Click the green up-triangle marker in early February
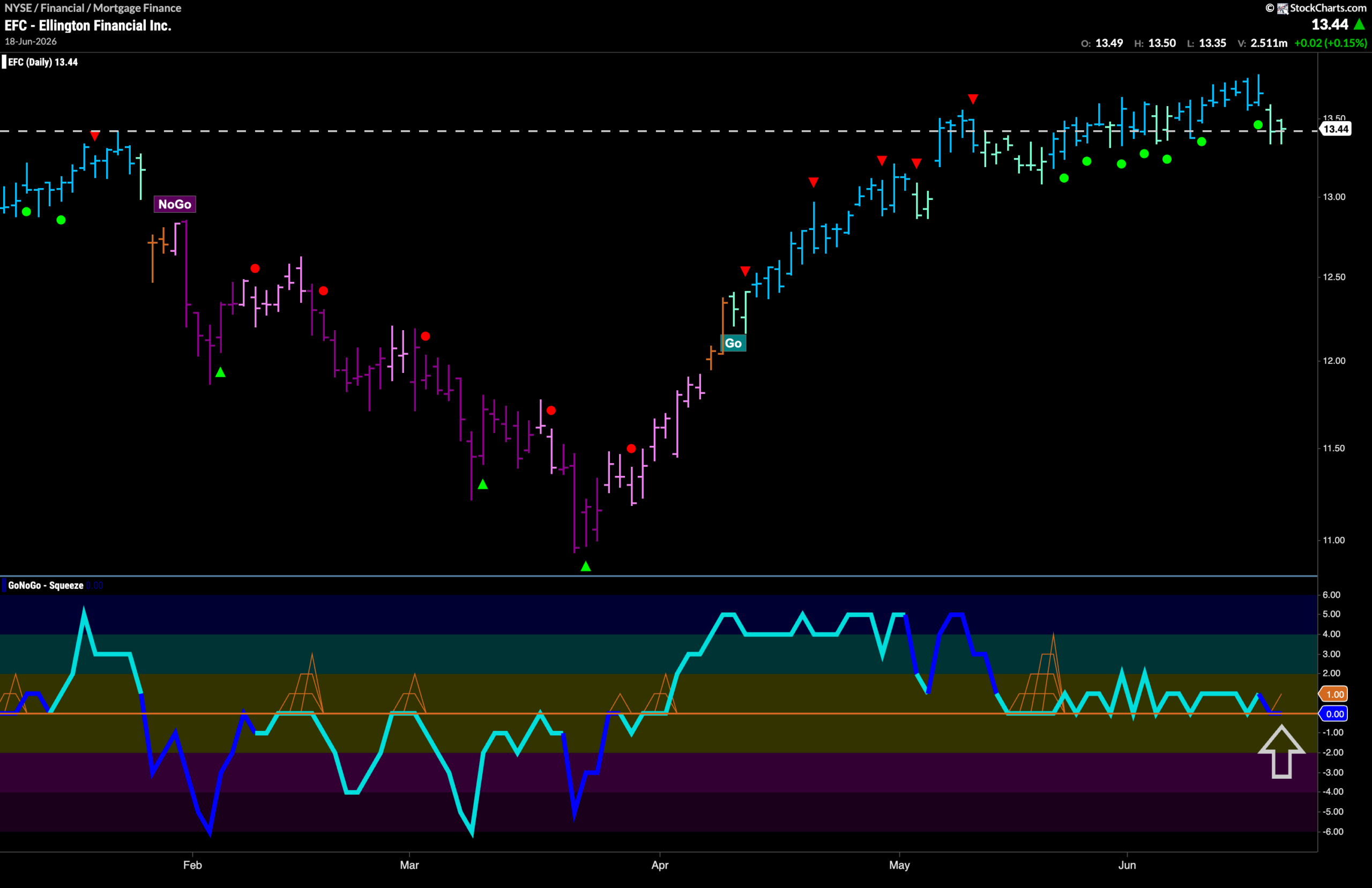This screenshot has width=1372, height=888. coord(220,372)
